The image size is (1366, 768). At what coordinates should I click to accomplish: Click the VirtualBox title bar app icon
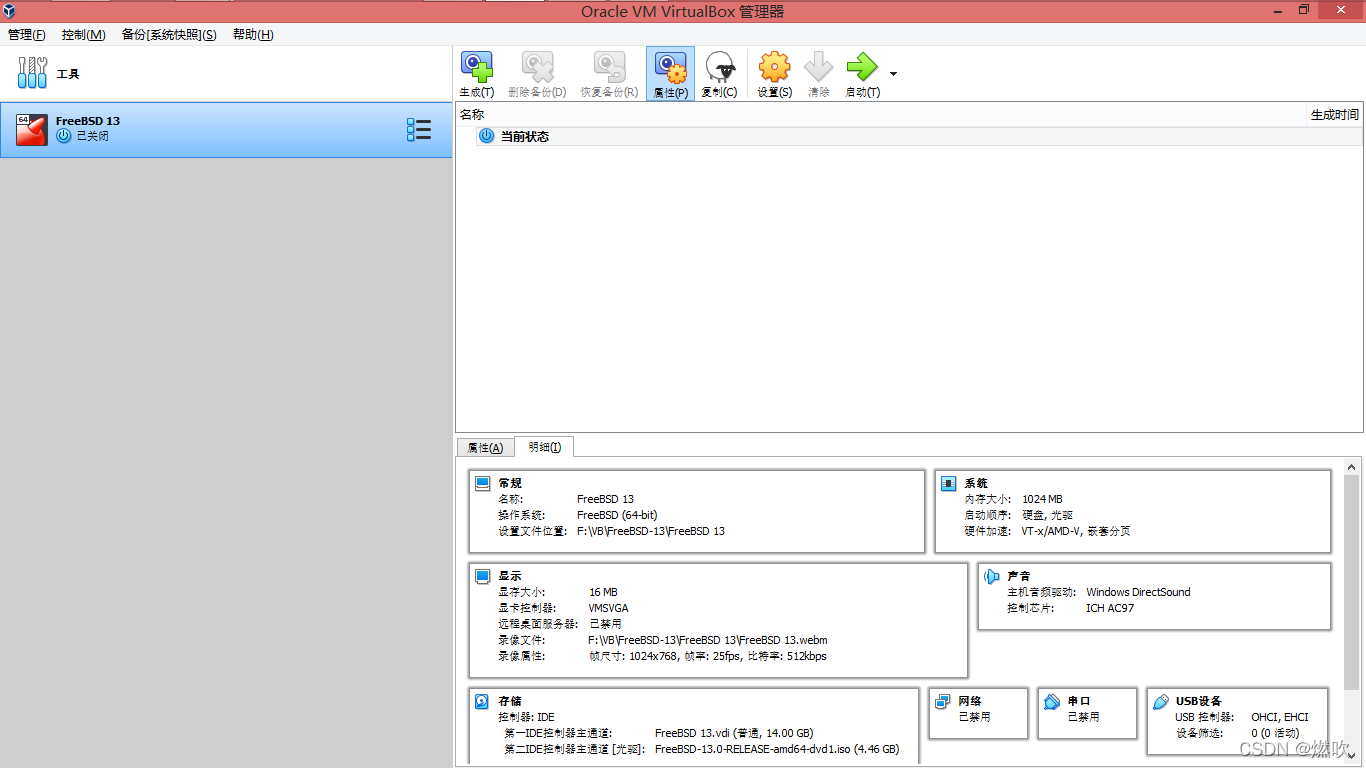tap(9, 10)
